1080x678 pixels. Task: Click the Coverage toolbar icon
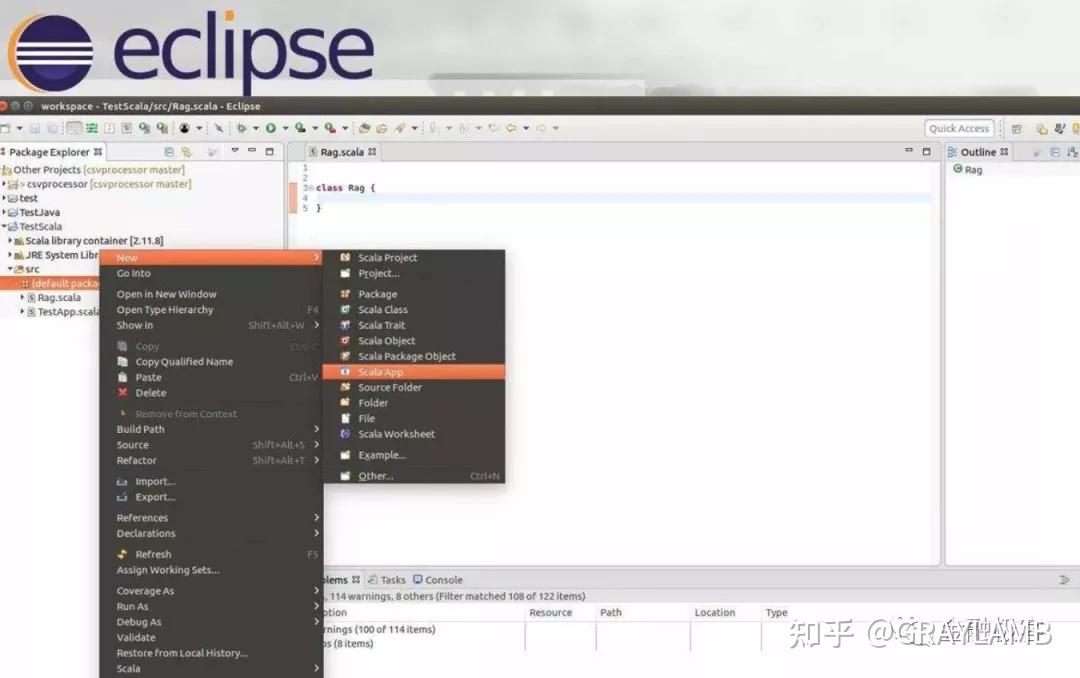300,128
